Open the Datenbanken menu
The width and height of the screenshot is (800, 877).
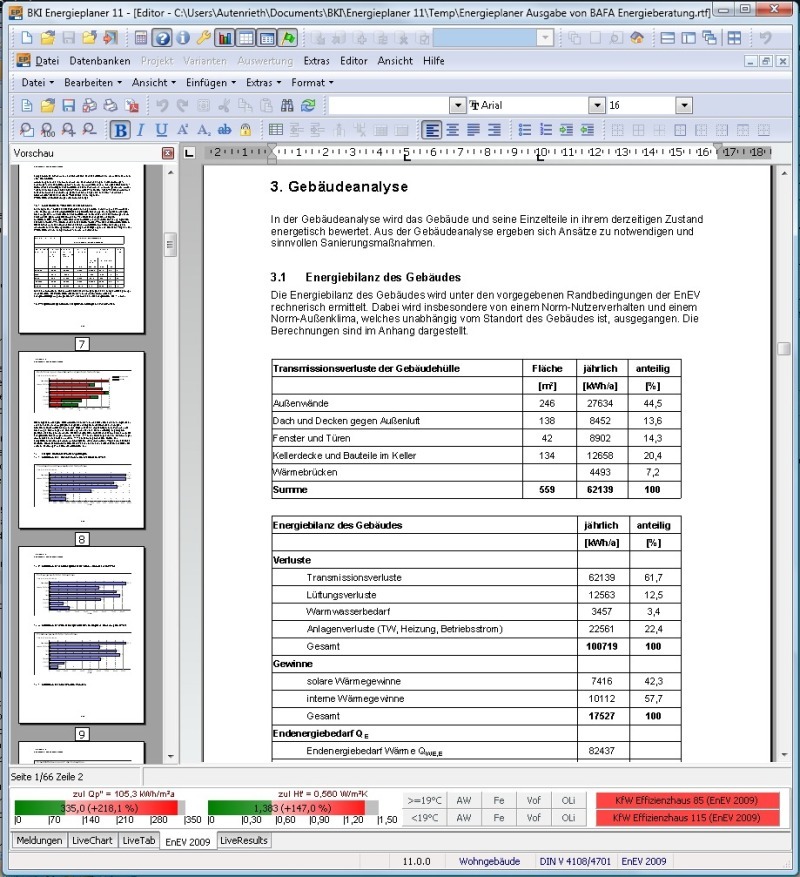(100, 60)
